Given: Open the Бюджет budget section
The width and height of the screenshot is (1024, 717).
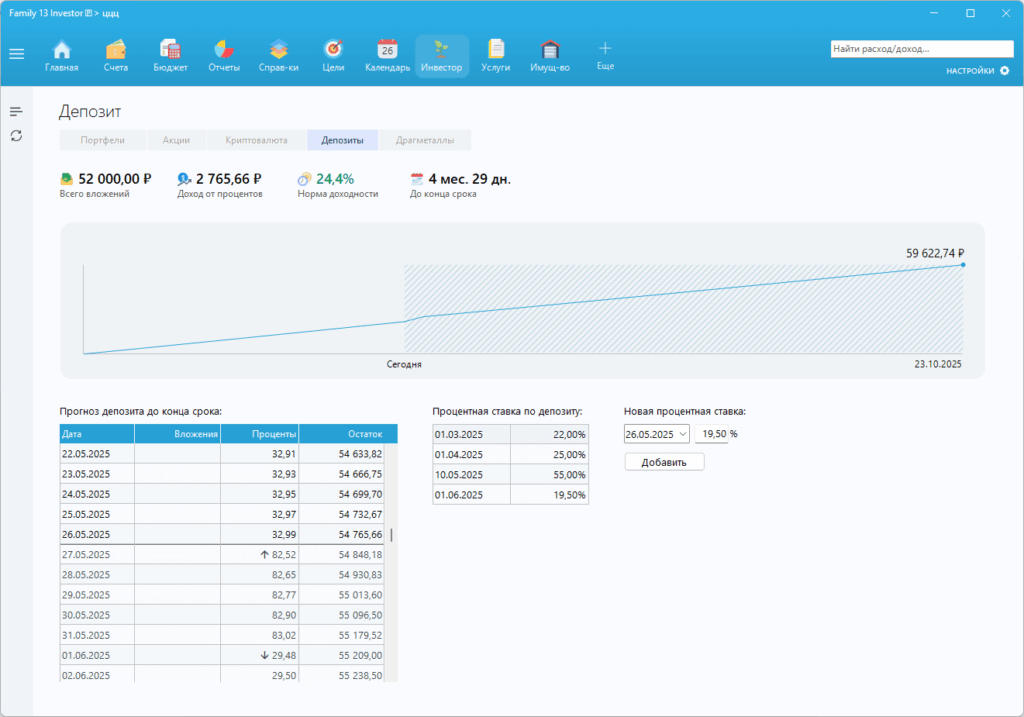Looking at the screenshot, I should pyautogui.click(x=170, y=56).
